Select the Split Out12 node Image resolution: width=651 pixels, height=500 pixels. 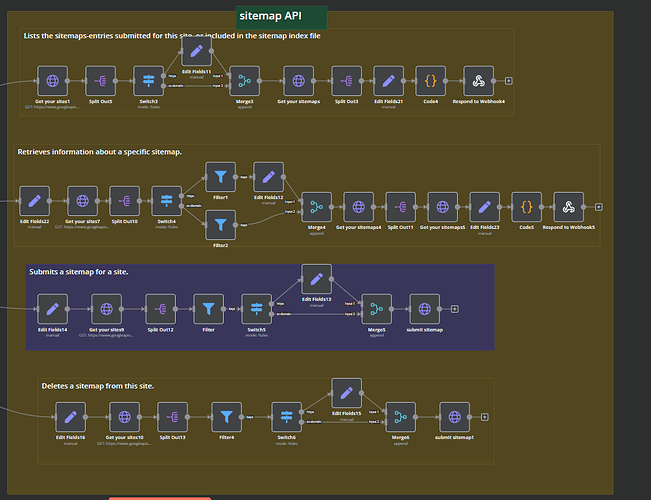click(x=161, y=309)
